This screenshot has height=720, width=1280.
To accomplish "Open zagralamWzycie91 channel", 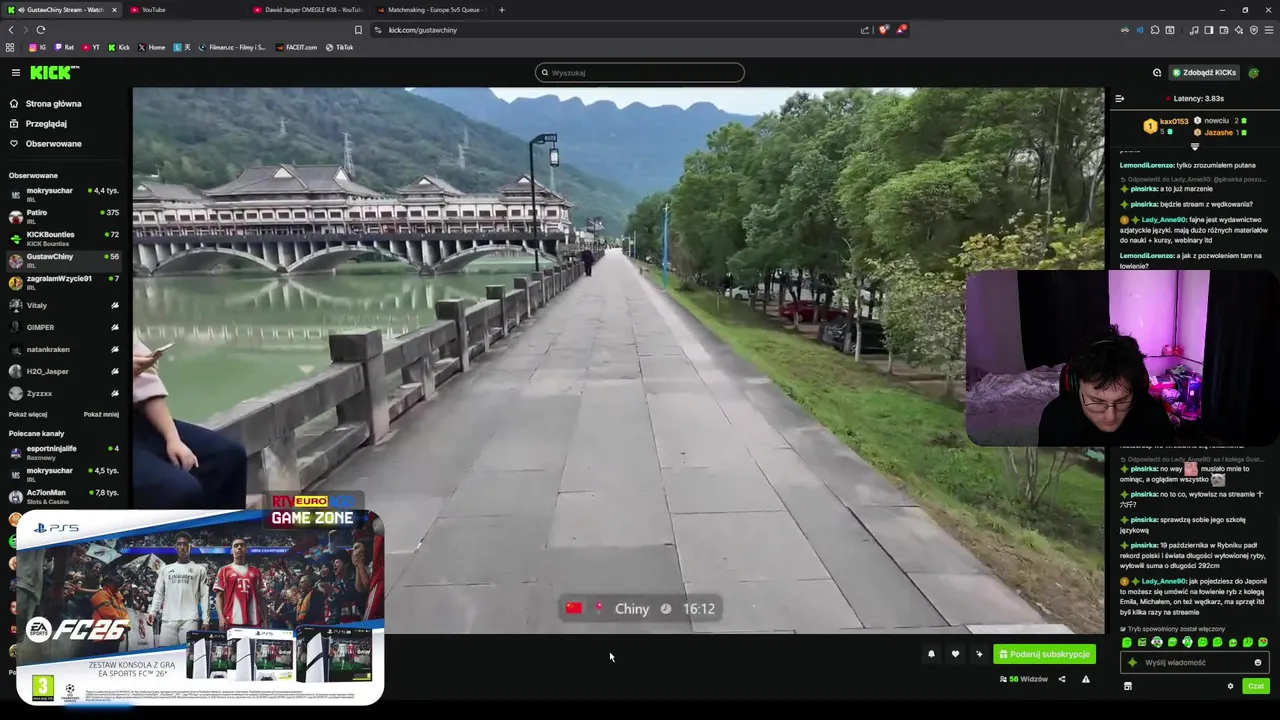I will tap(64, 282).
